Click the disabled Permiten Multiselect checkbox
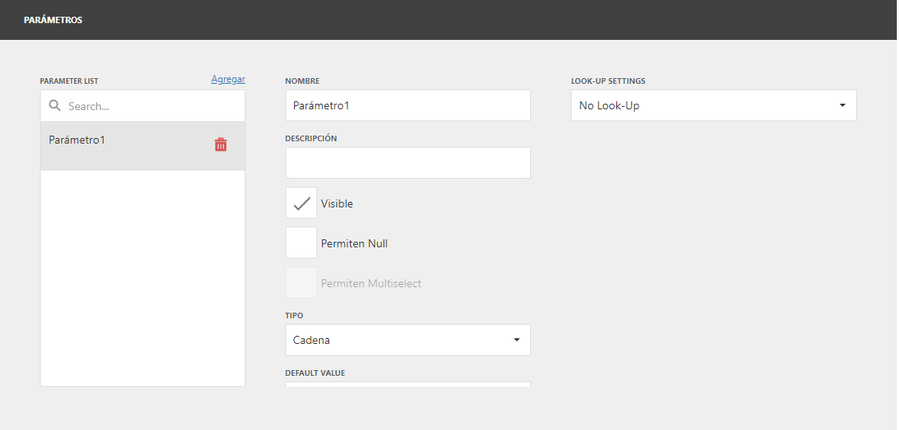 (x=301, y=282)
